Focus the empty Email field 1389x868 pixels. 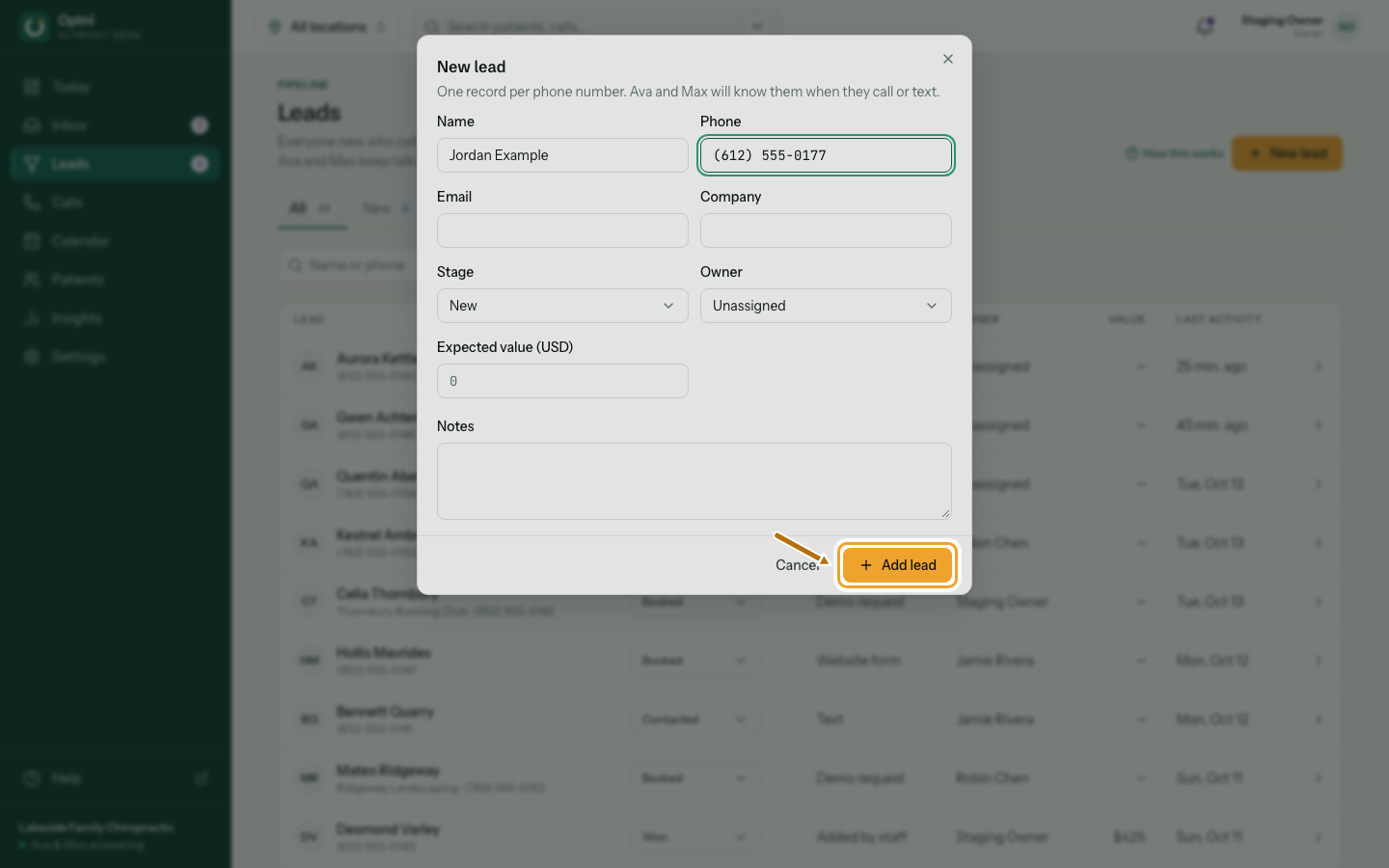(x=562, y=231)
